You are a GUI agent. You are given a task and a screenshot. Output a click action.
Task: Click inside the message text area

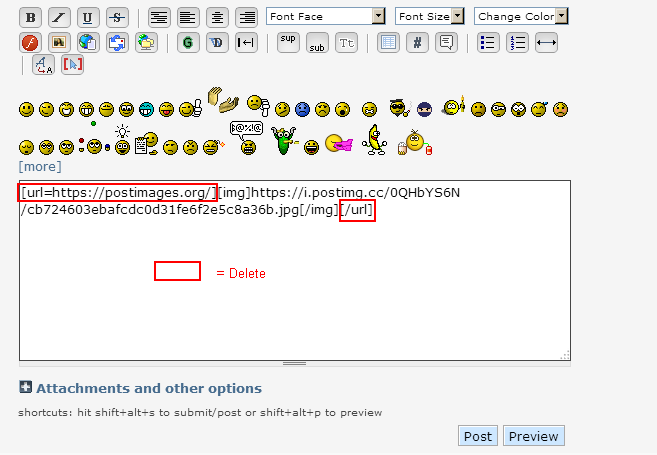[295, 271]
